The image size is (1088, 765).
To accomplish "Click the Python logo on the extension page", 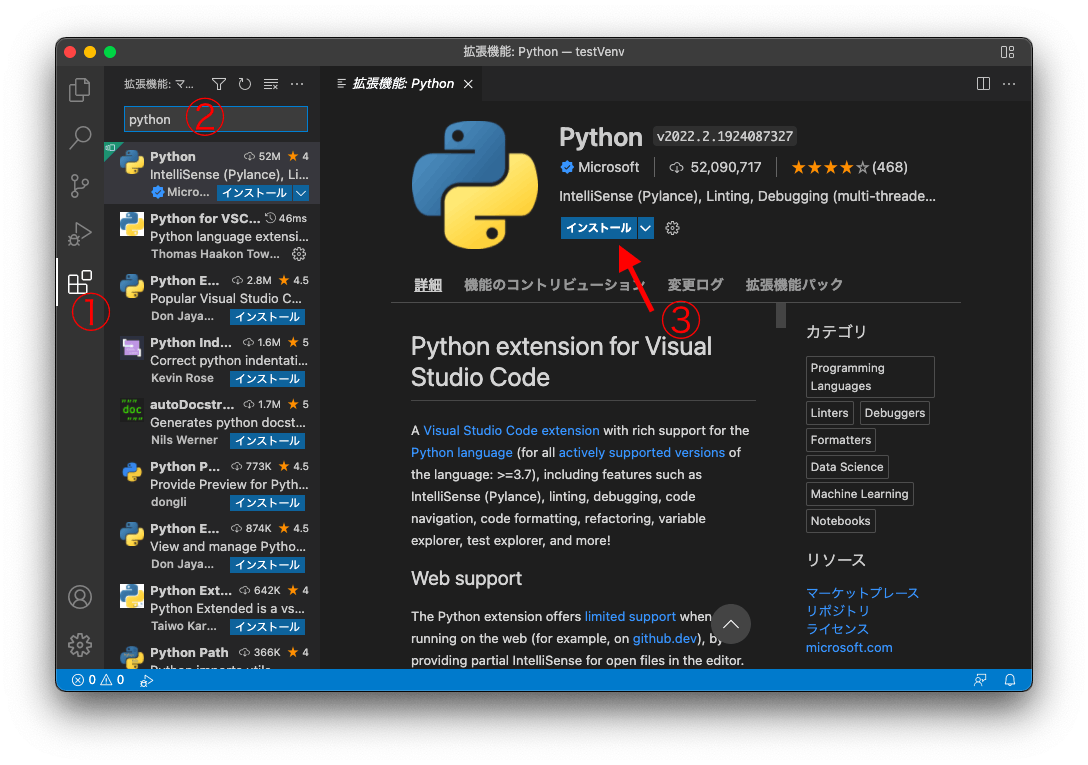I will tap(475, 185).
